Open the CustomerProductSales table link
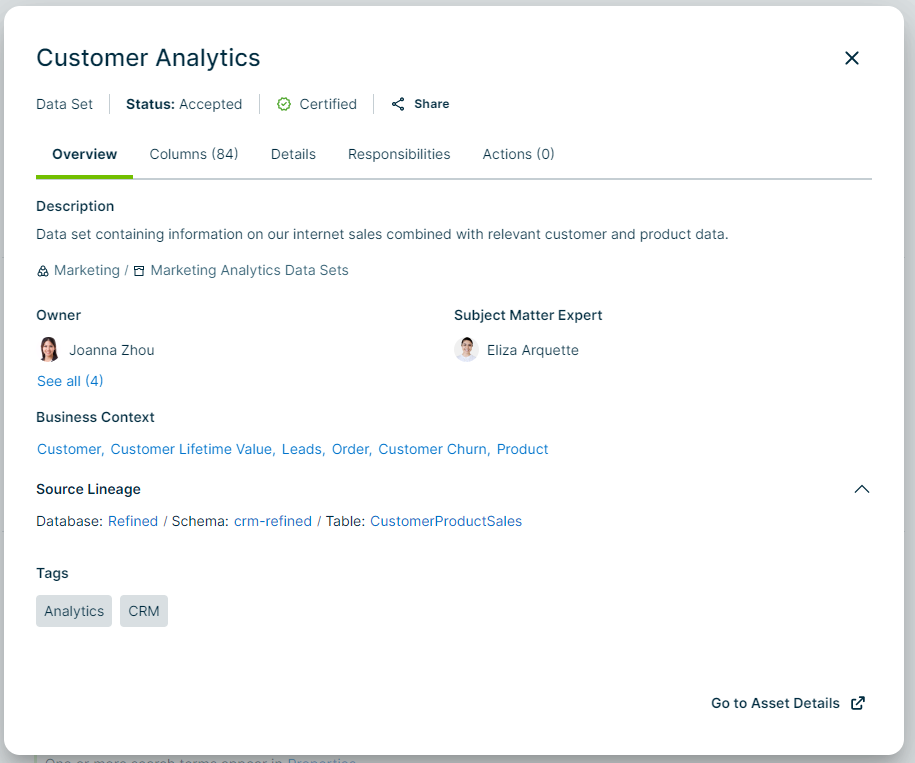Image resolution: width=915 pixels, height=763 pixels. [446, 521]
